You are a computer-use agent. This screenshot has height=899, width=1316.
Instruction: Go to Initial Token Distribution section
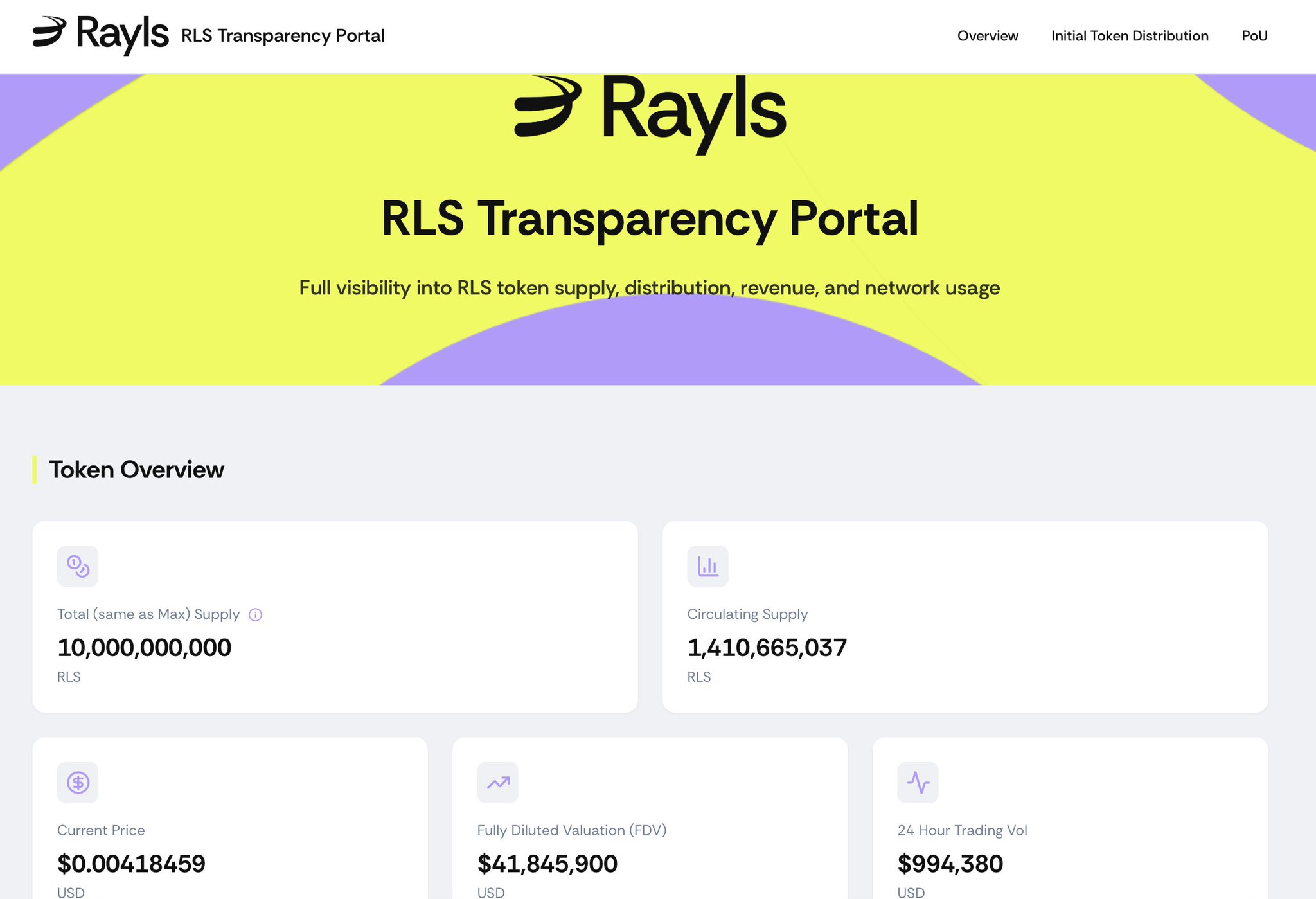(x=1130, y=36)
